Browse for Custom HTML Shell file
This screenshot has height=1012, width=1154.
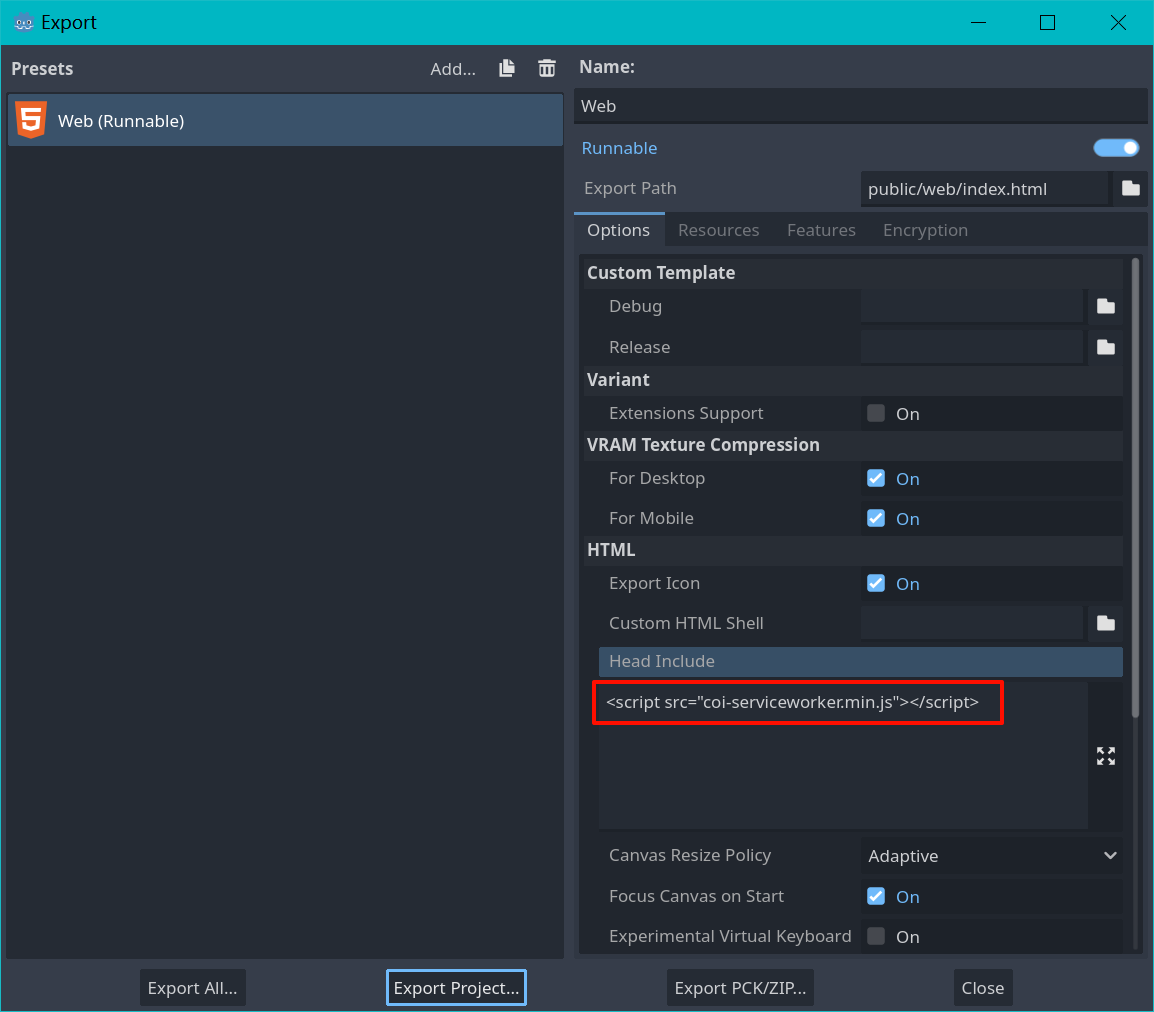point(1105,623)
